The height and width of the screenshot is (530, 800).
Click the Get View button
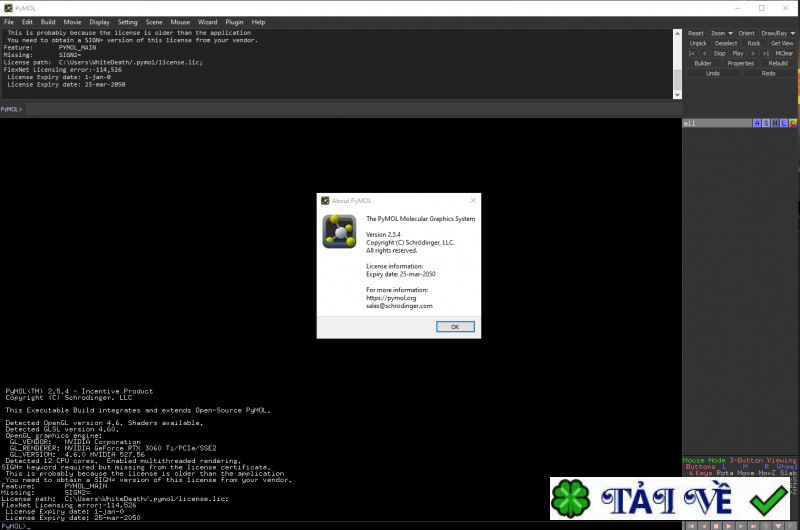[x=782, y=43]
